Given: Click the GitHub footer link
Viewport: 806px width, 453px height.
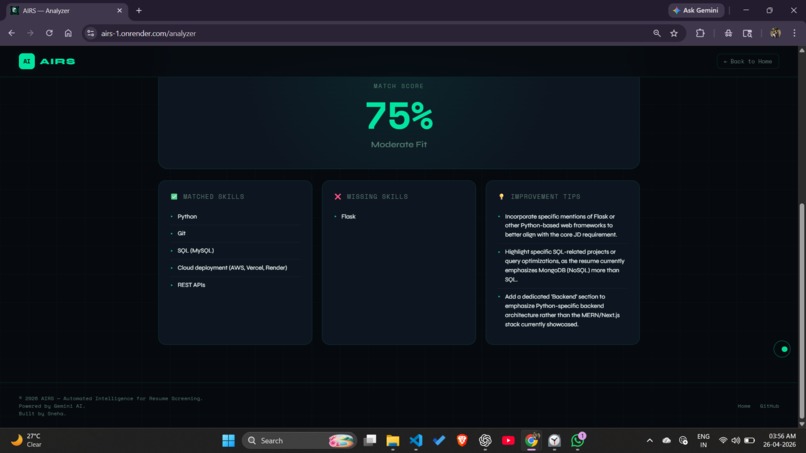Looking at the screenshot, I should pyautogui.click(x=769, y=406).
